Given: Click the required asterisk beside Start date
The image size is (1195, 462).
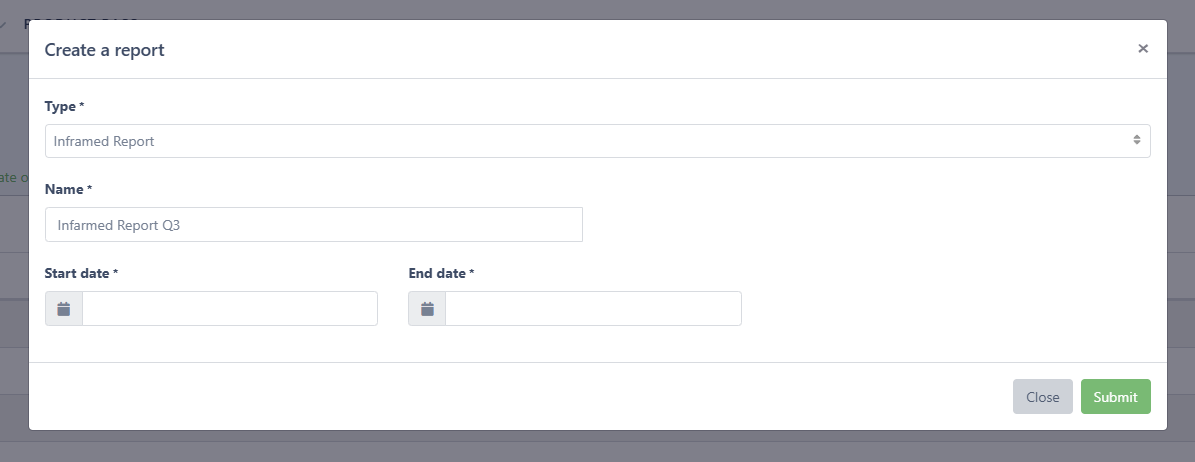Looking at the screenshot, I should pos(116,273).
